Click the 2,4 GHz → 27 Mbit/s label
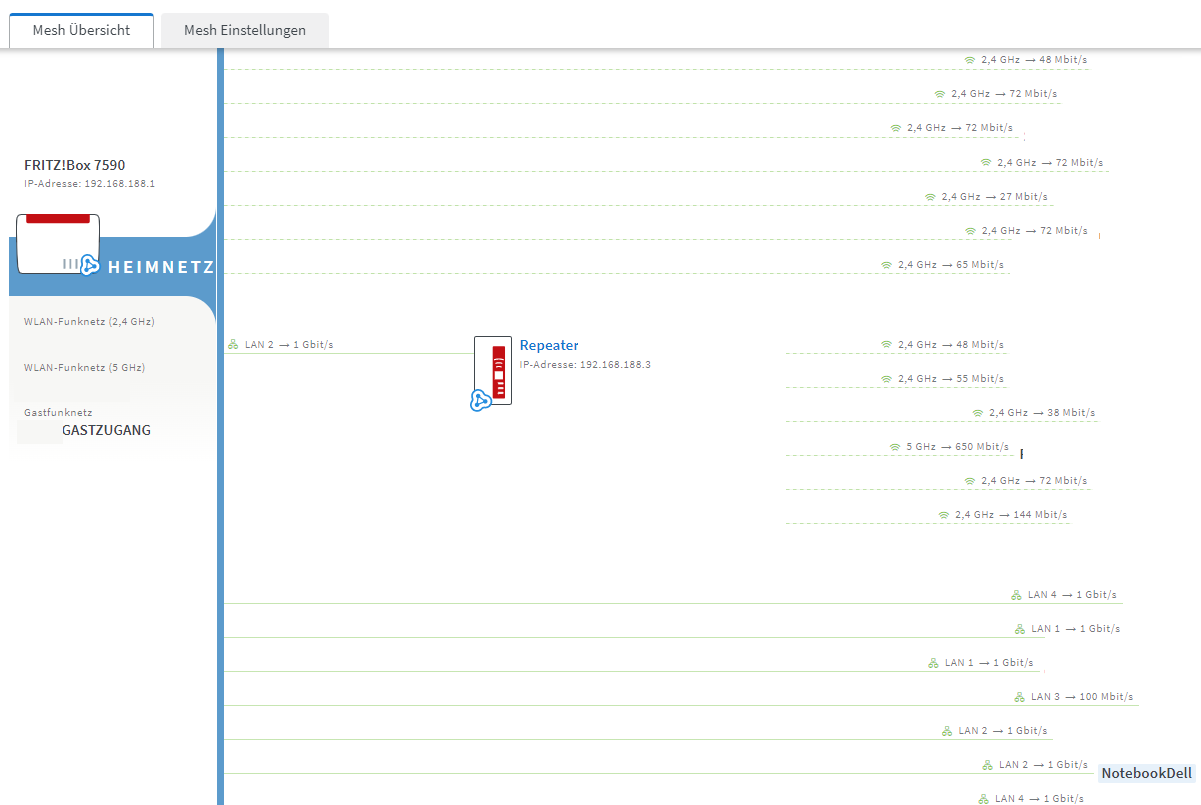 [x=995, y=197]
